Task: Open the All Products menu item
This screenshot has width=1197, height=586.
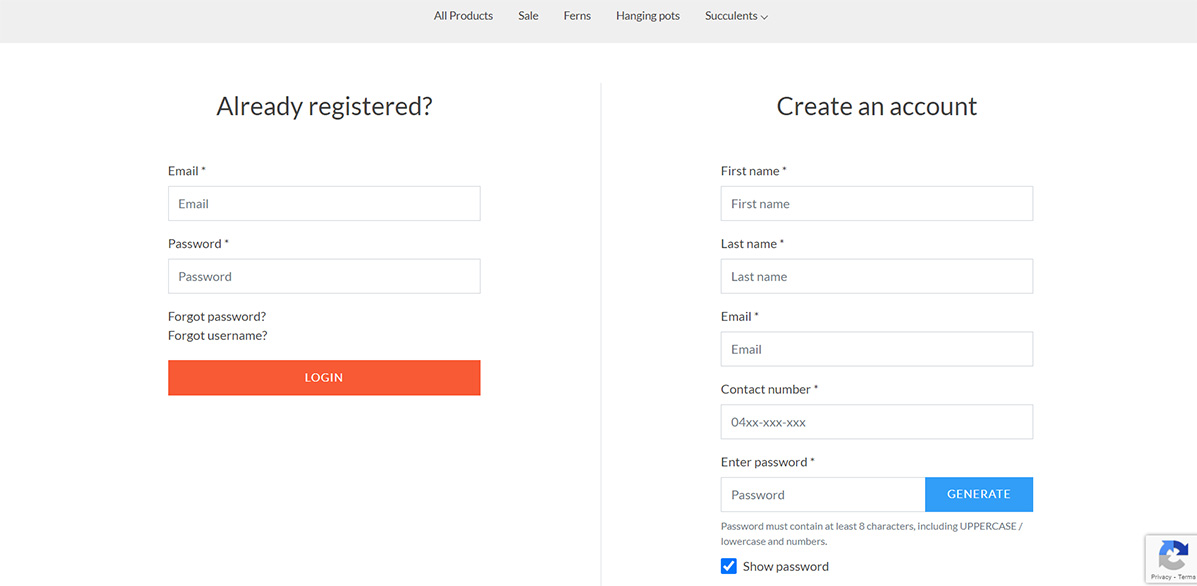Action: click(x=463, y=16)
